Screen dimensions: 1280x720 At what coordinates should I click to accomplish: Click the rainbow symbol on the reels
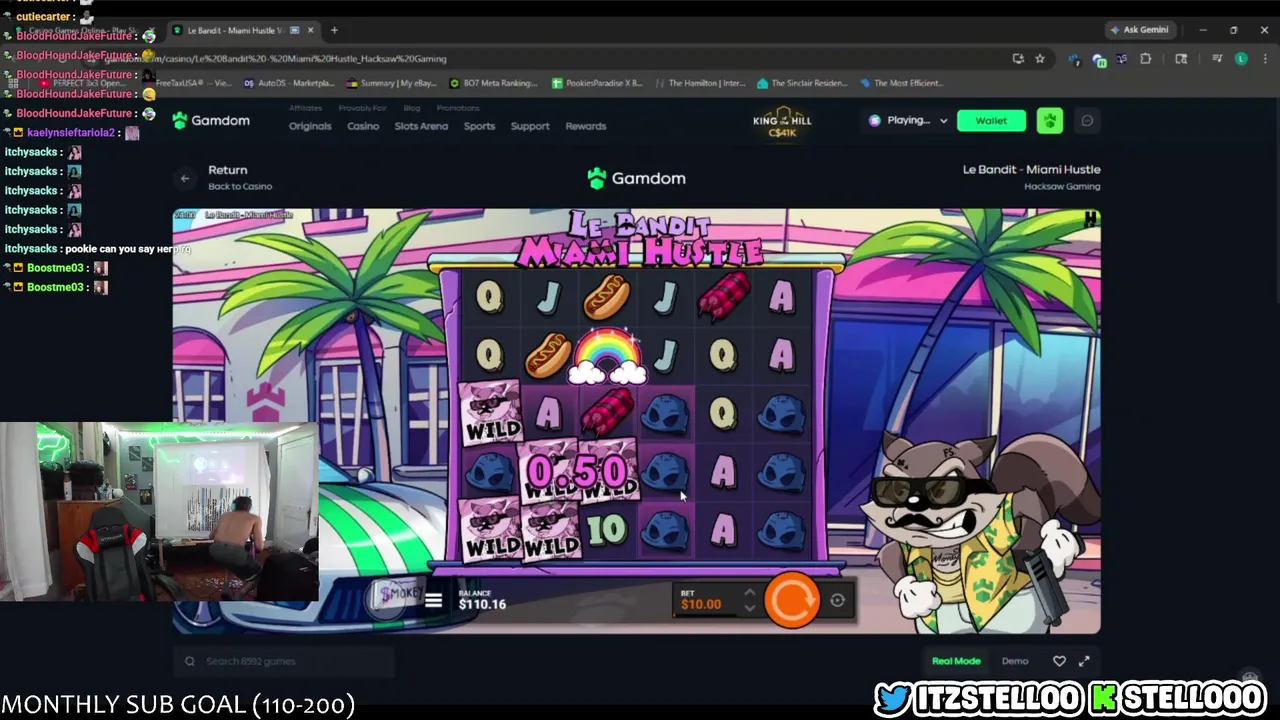(606, 356)
